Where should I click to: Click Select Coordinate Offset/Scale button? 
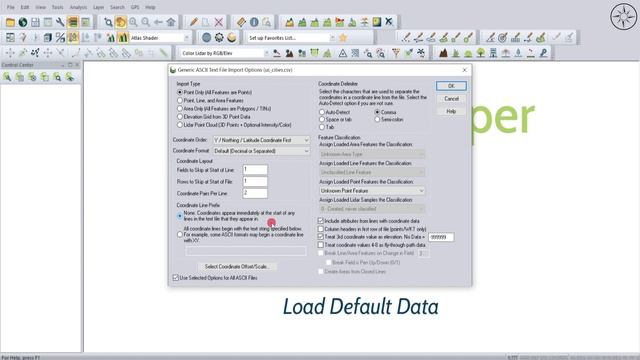point(237,267)
